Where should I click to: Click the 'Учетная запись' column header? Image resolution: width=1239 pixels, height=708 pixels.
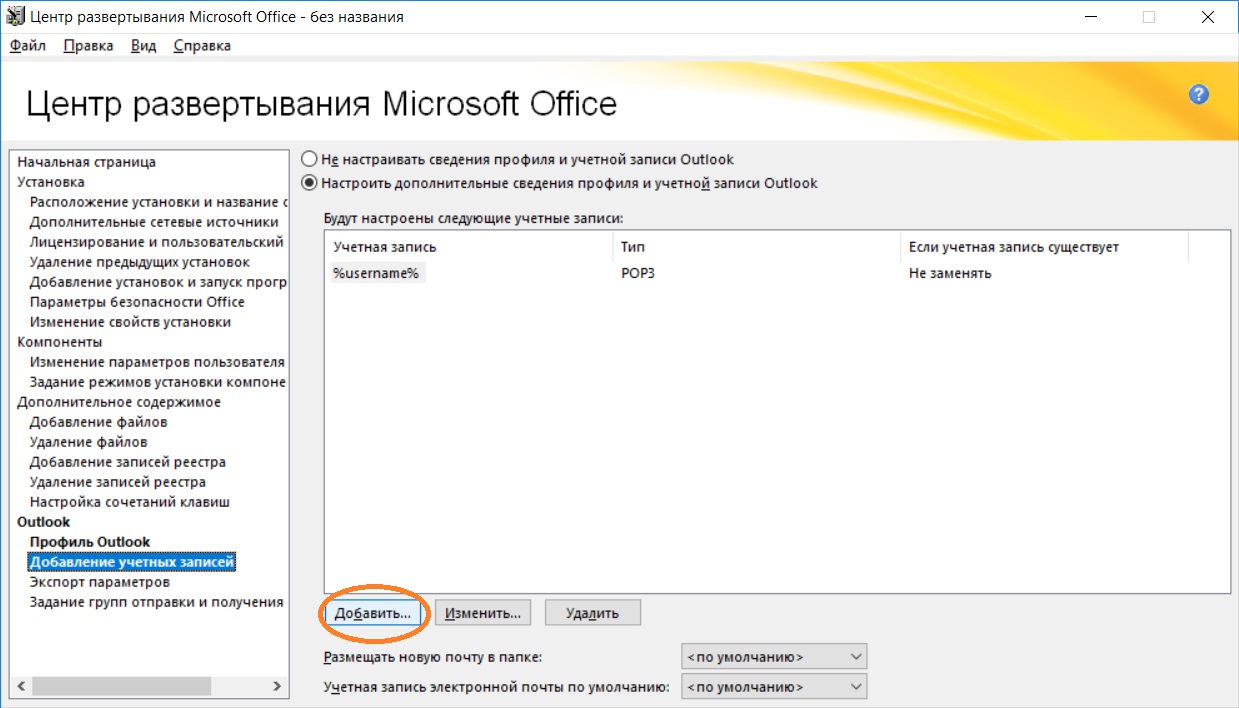(x=468, y=247)
